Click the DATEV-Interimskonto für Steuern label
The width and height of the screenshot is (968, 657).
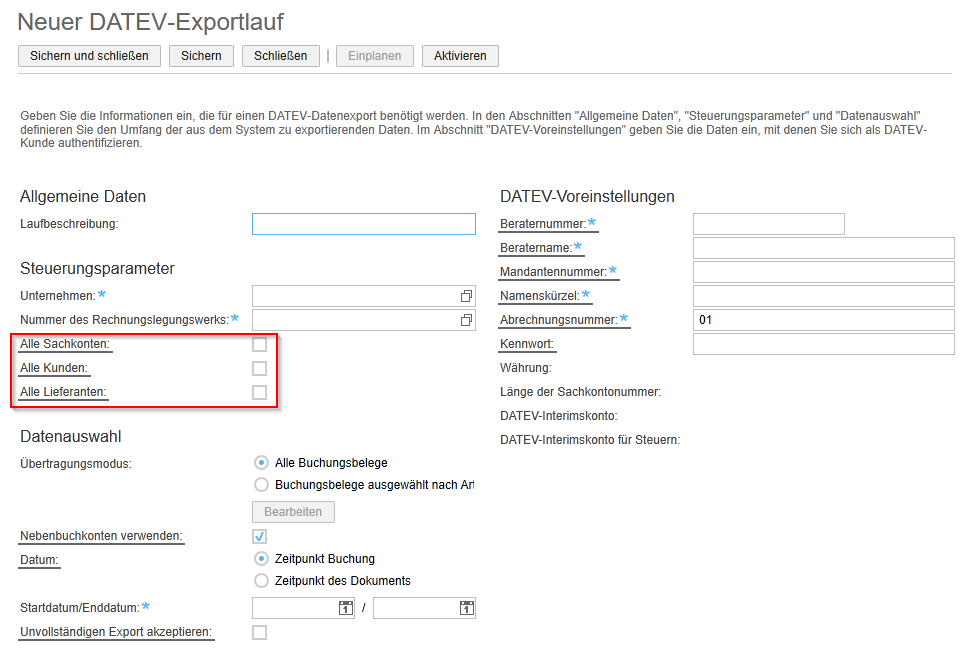tap(590, 440)
